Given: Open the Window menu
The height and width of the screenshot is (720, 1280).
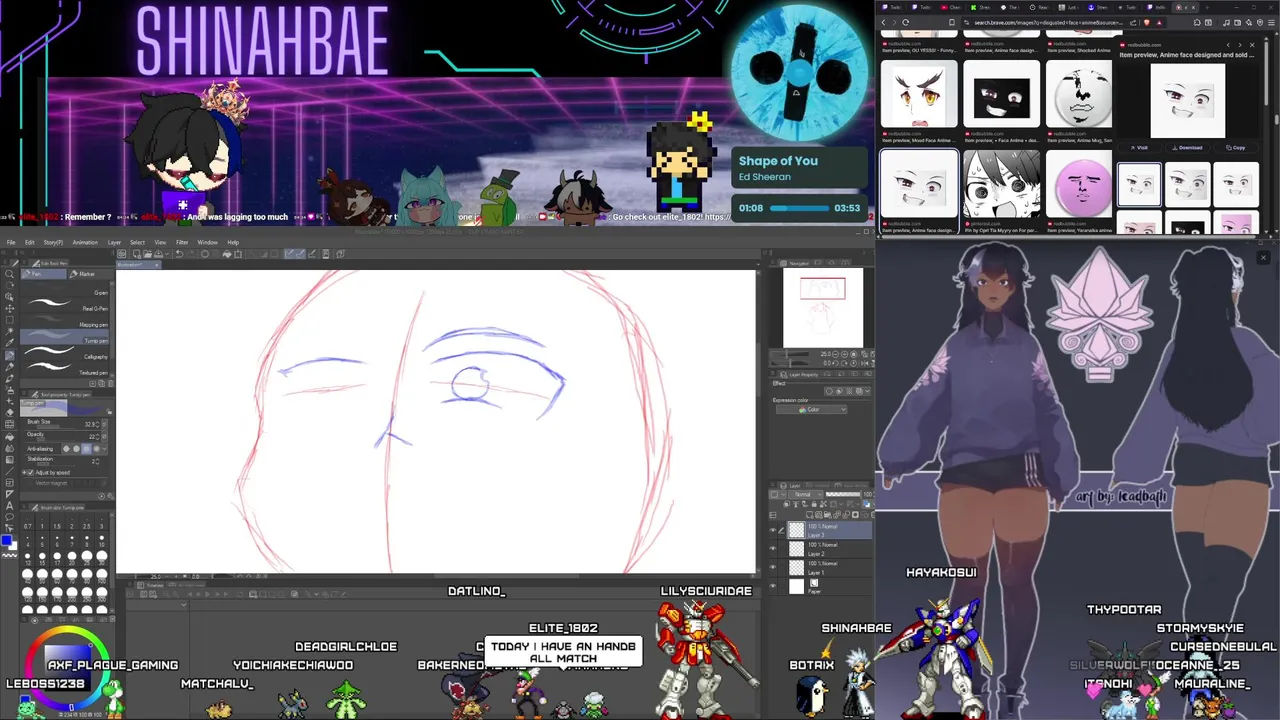Looking at the screenshot, I should 207,242.
